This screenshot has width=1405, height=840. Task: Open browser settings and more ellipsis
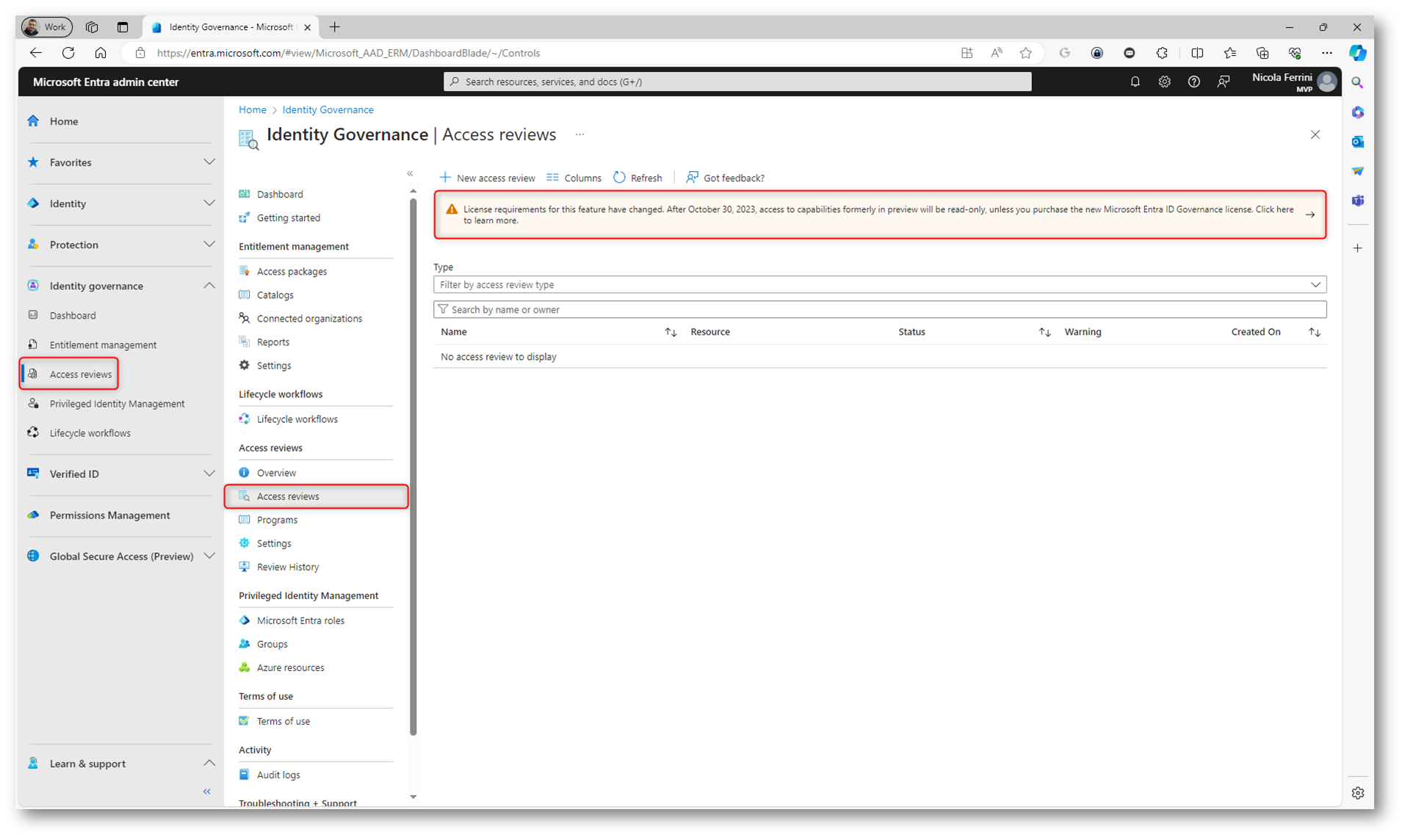[x=1326, y=53]
